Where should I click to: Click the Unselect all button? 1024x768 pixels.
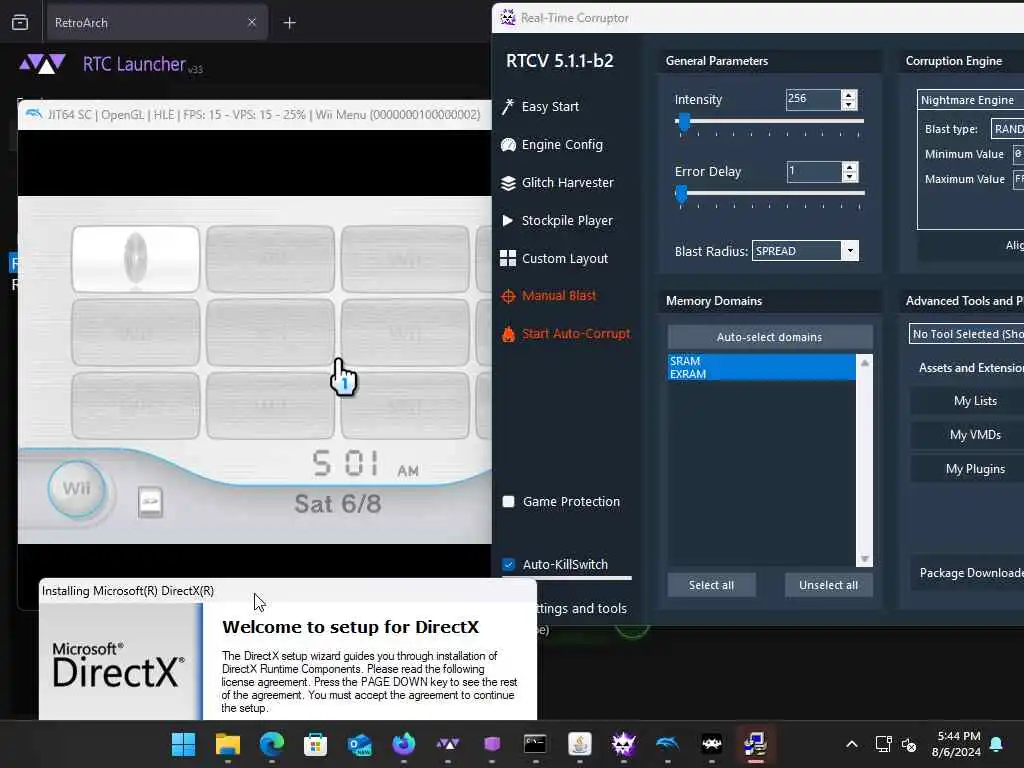pos(828,585)
